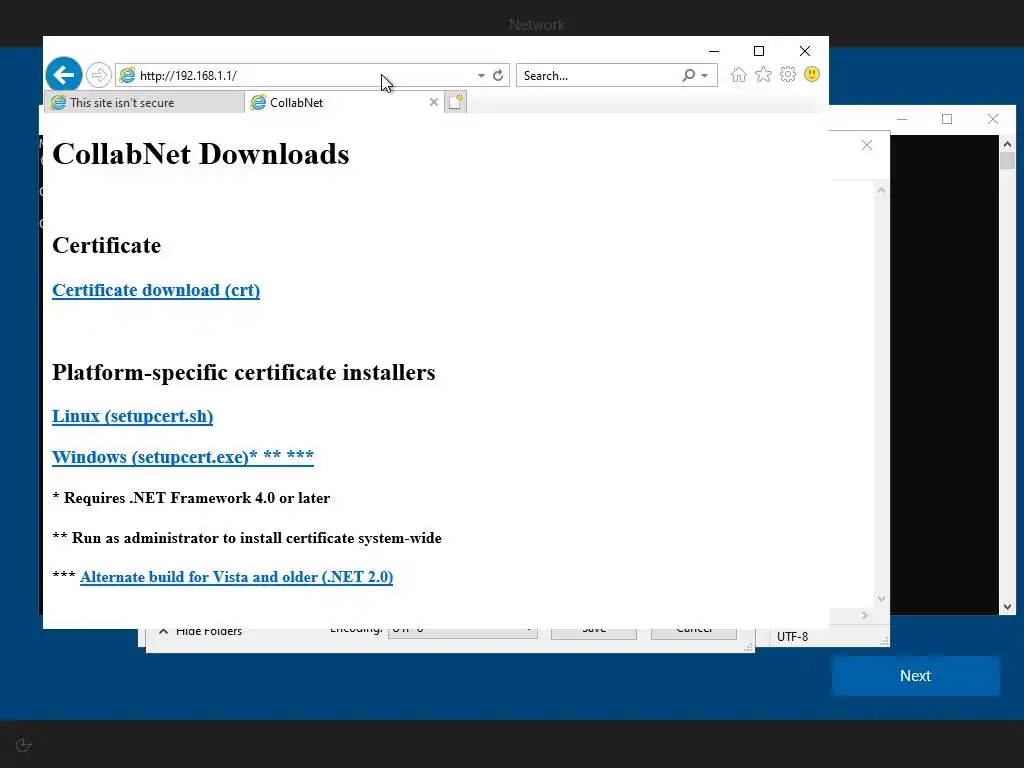Go back with the blue back arrow
This screenshot has height=768, width=1024.
pos(63,75)
